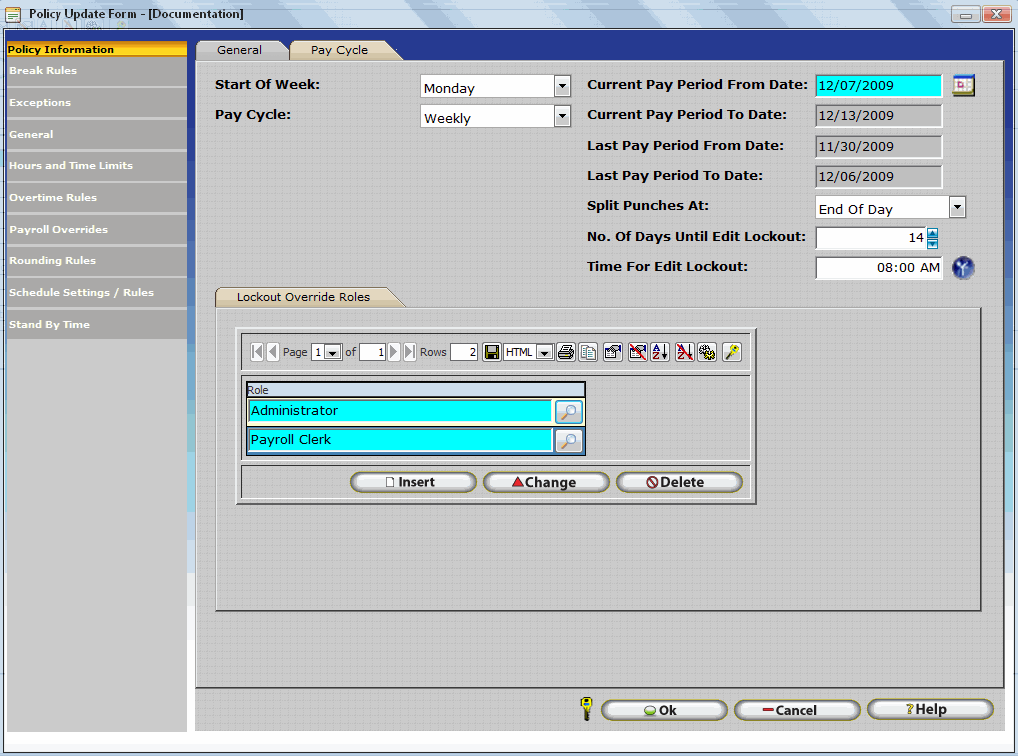Image resolution: width=1018 pixels, height=756 pixels.
Task: Expand the Pay Cycle dropdown
Action: (x=562, y=117)
